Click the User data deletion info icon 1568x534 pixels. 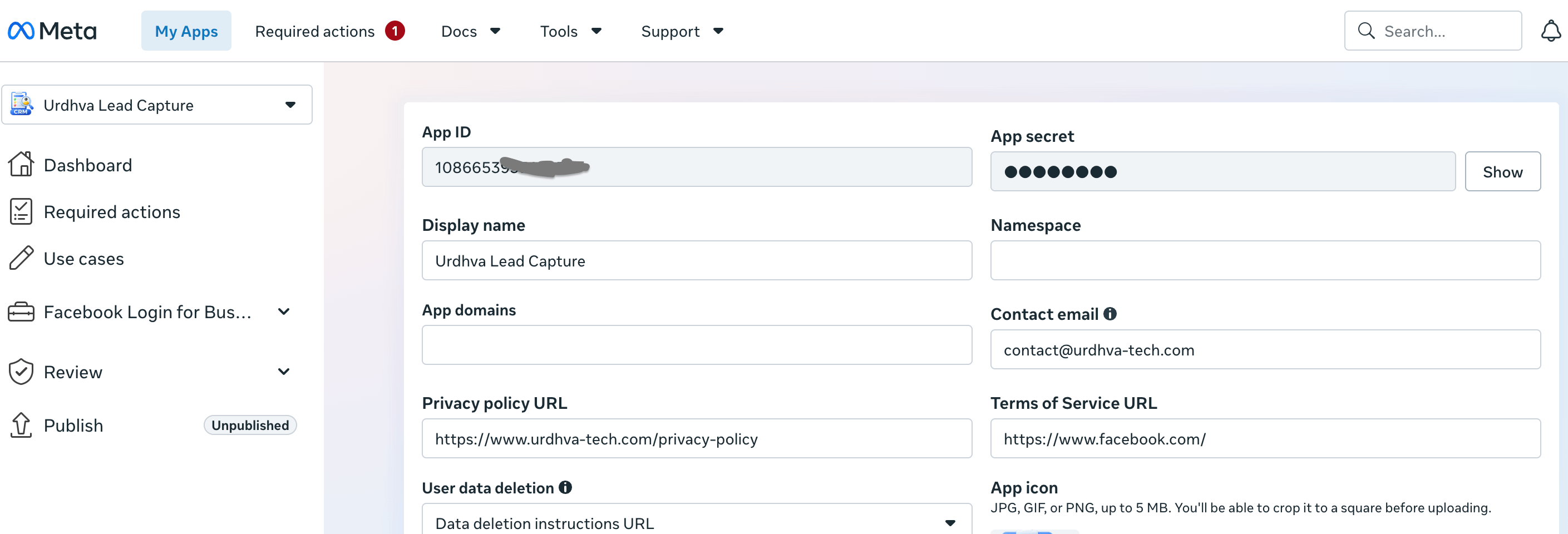(x=565, y=487)
